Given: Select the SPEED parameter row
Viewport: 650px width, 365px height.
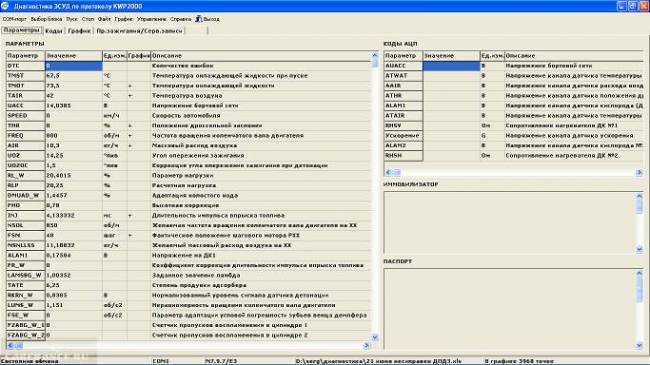Looking at the screenshot, I should pyautogui.click(x=189, y=116).
